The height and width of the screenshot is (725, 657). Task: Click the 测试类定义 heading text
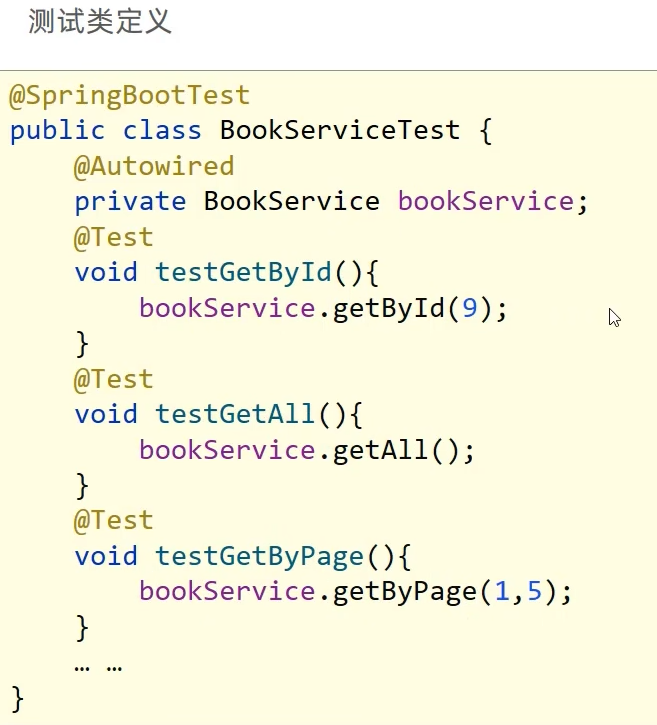100,22
